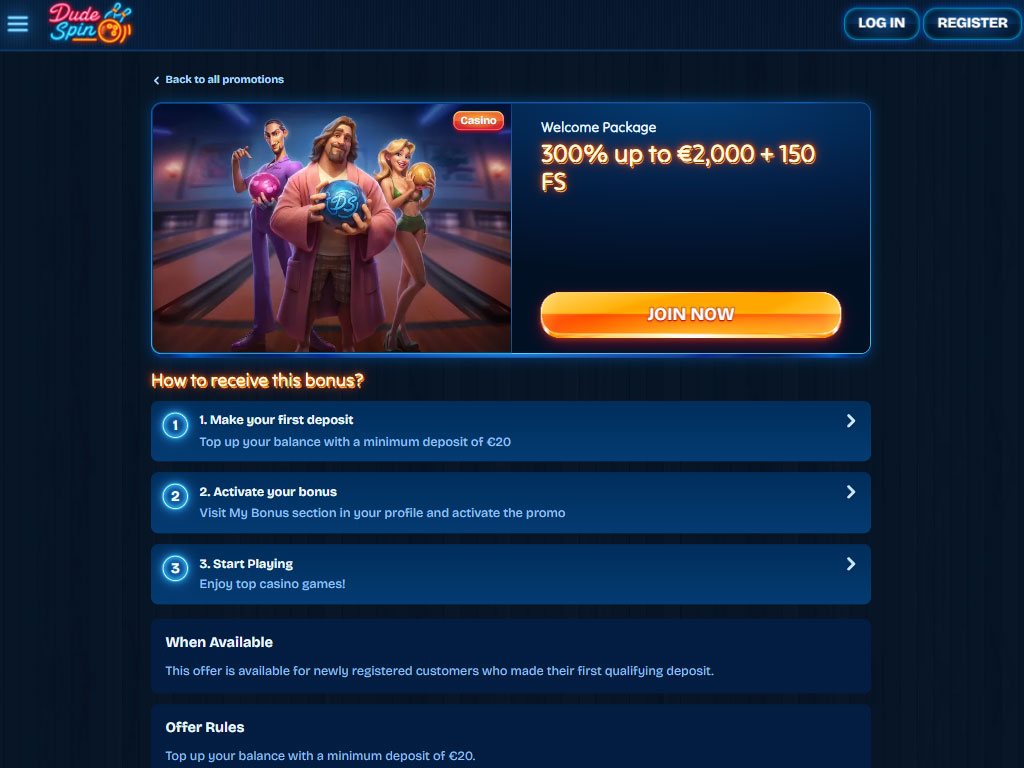Click the bowling characters promo image
Screen dimensions: 1024x768
332,228
